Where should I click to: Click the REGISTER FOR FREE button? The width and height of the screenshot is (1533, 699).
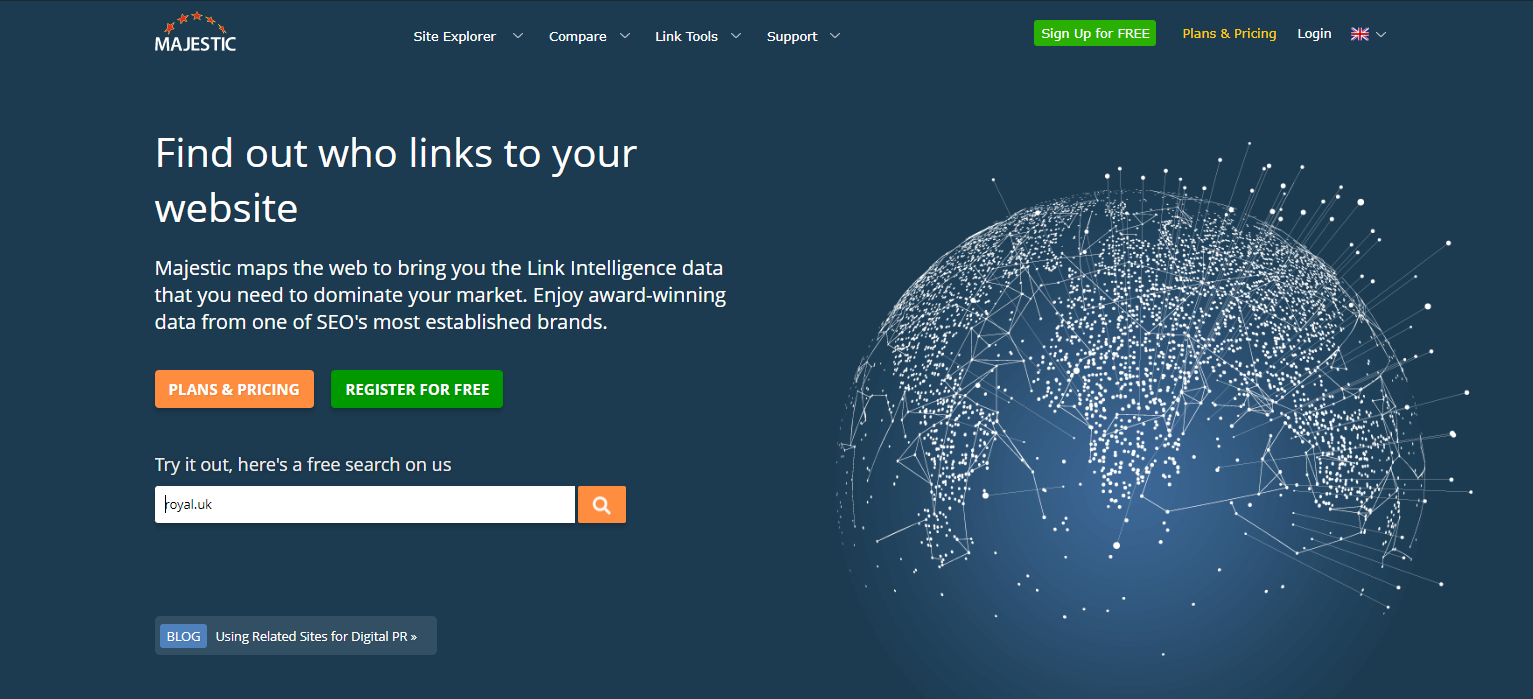[417, 389]
